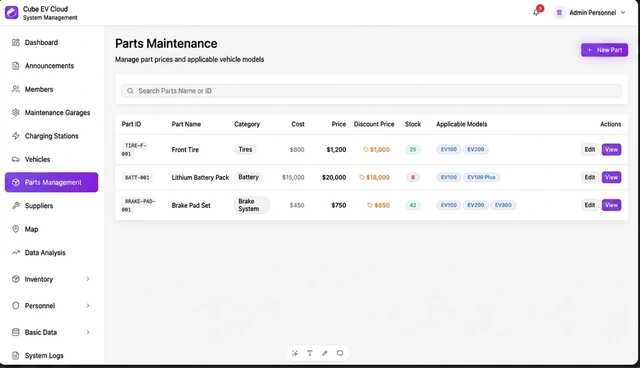Click the Tires category tag
Image resolution: width=640 pixels, height=368 pixels.
point(245,150)
